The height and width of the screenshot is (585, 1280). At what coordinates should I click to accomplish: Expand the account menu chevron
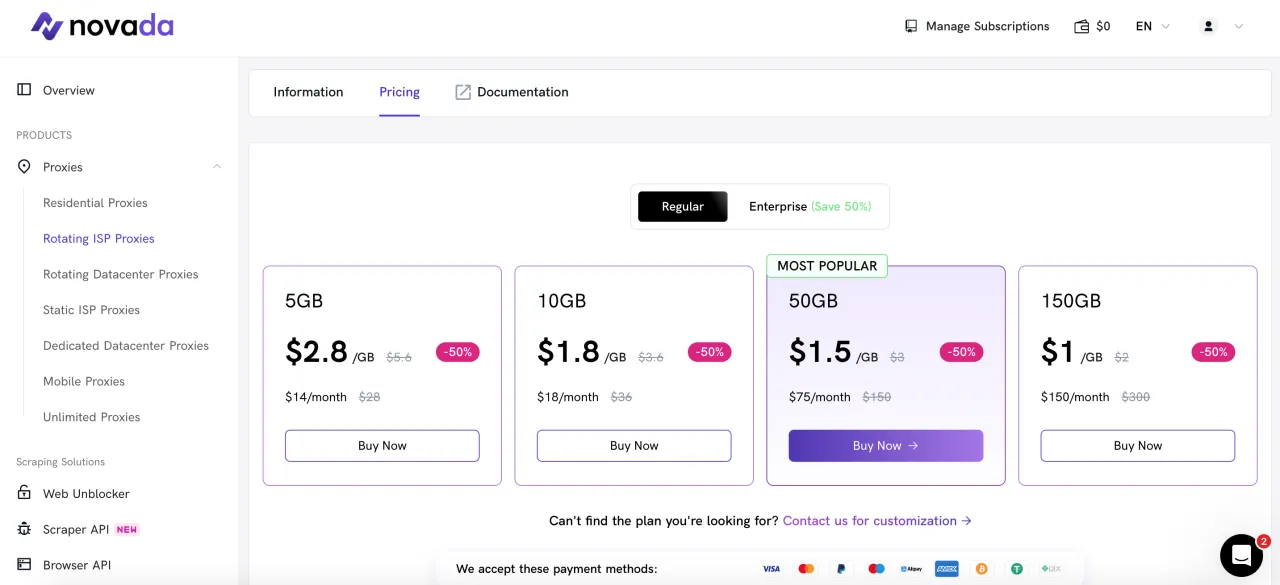tap(1239, 26)
